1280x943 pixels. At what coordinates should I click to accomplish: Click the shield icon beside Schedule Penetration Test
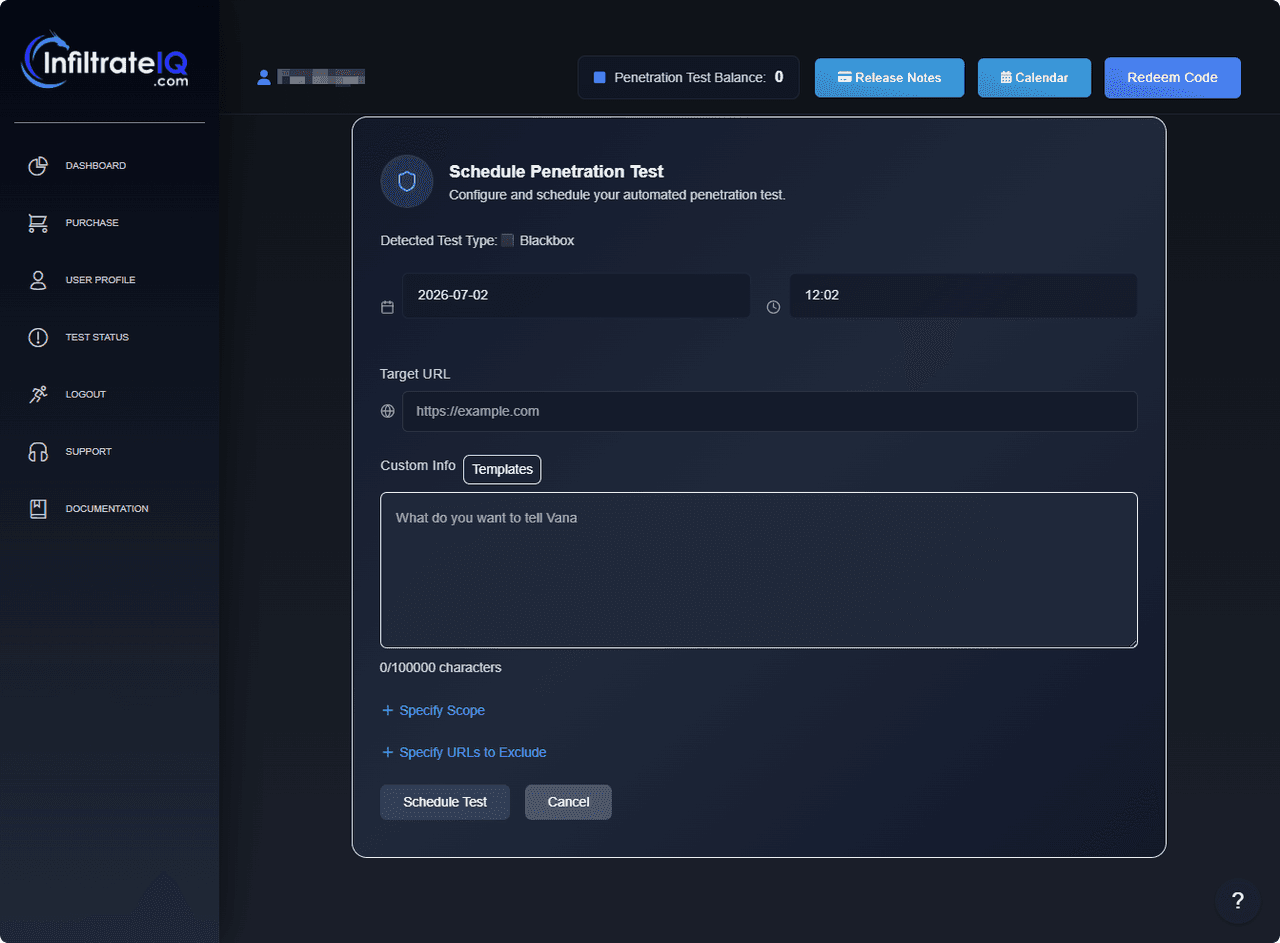click(407, 181)
